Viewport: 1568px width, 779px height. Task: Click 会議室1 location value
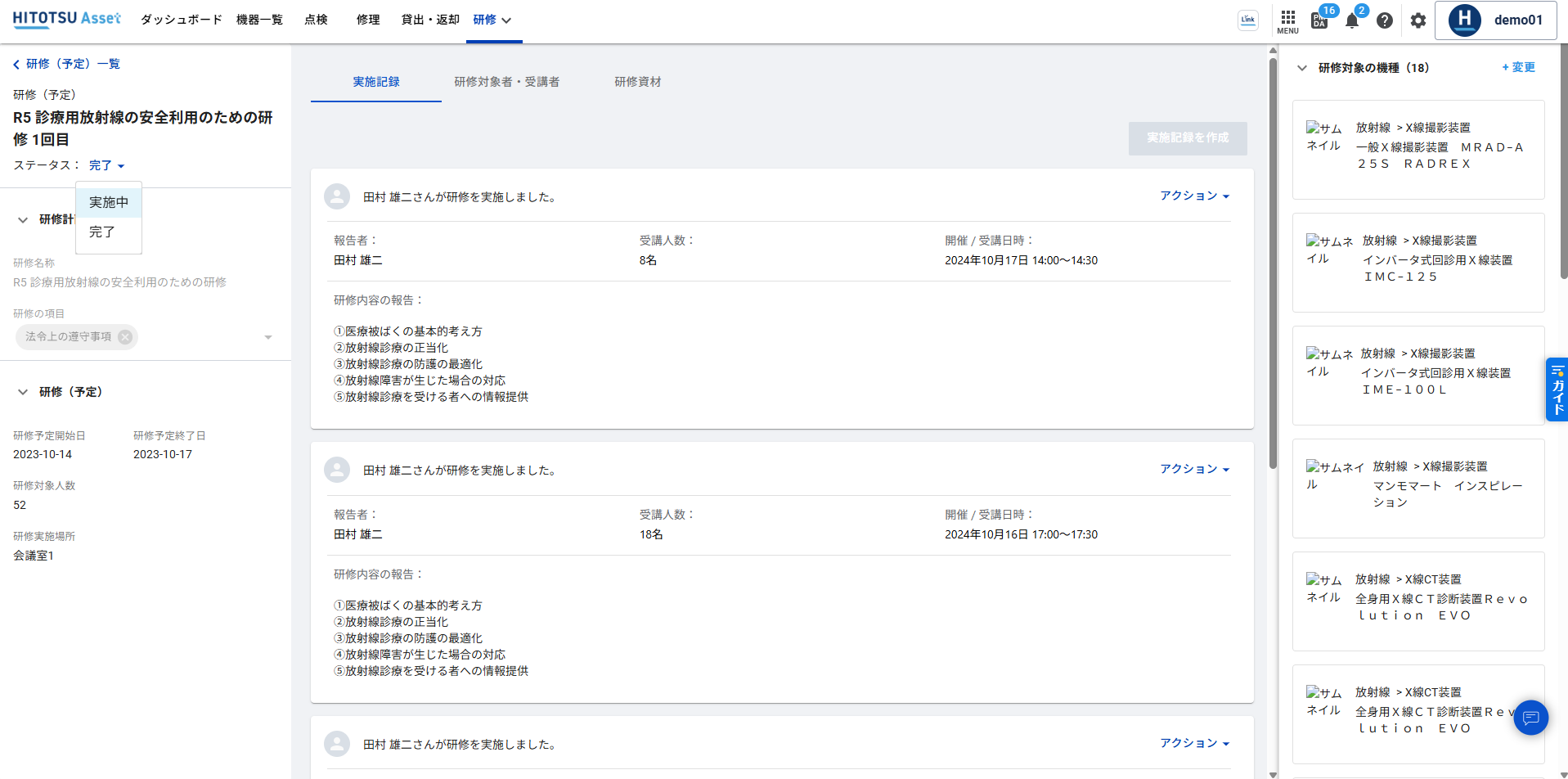pos(34,556)
